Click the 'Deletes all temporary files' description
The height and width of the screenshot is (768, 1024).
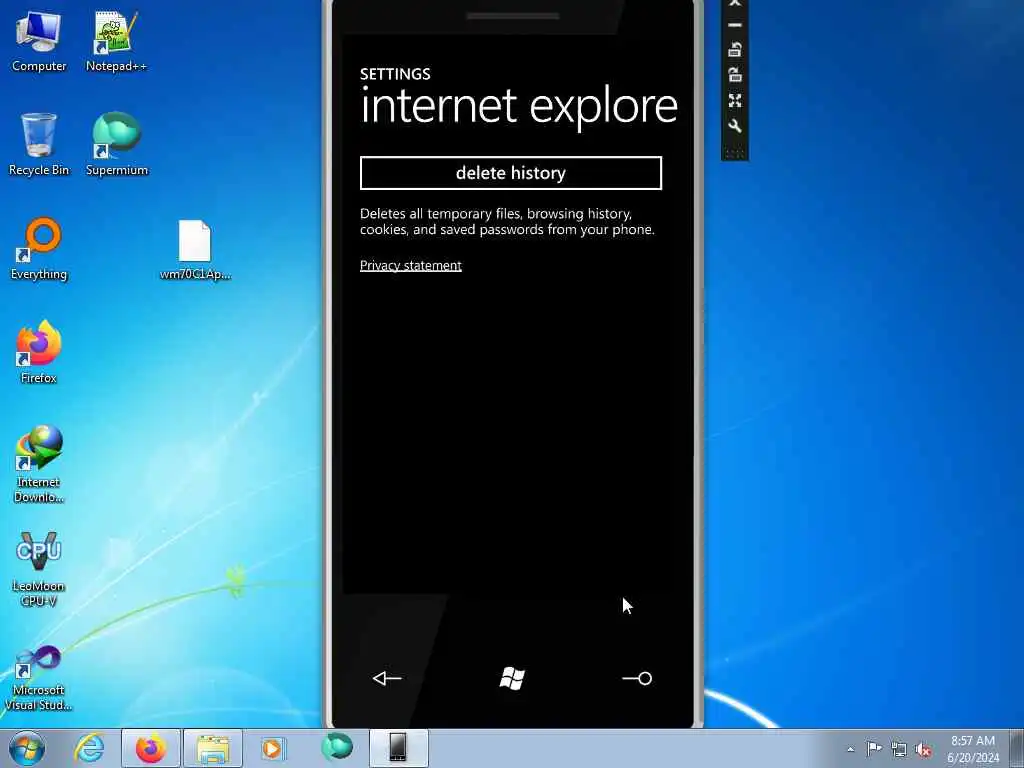pyautogui.click(x=507, y=221)
